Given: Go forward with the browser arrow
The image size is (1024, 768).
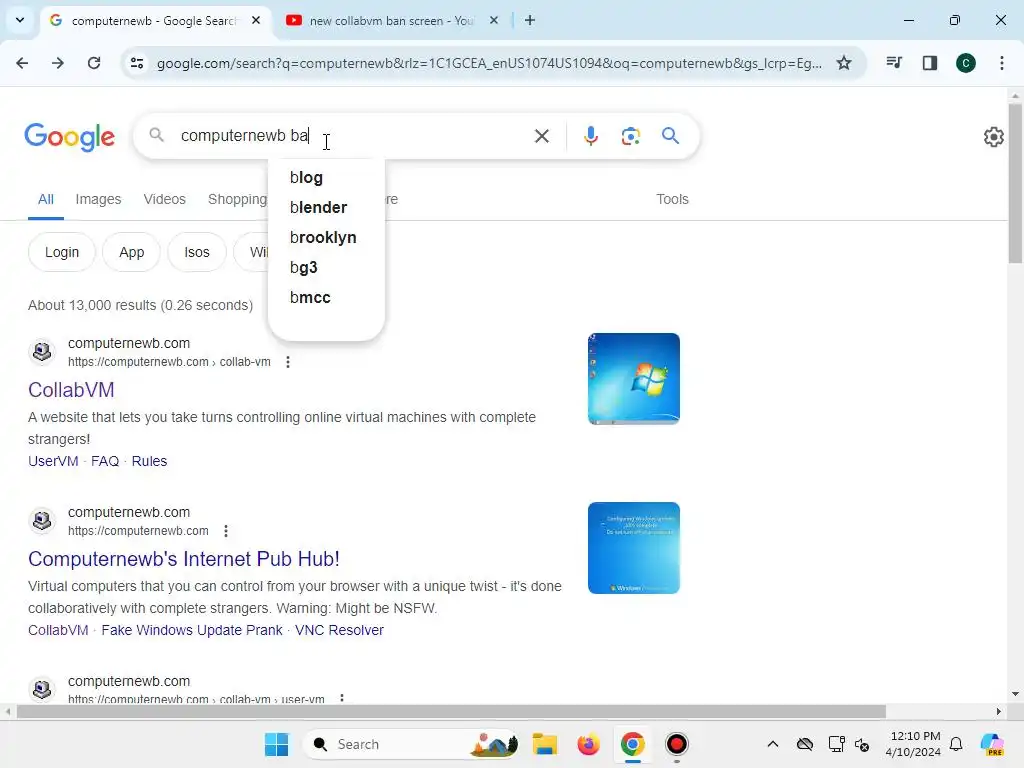Looking at the screenshot, I should pos(58,63).
